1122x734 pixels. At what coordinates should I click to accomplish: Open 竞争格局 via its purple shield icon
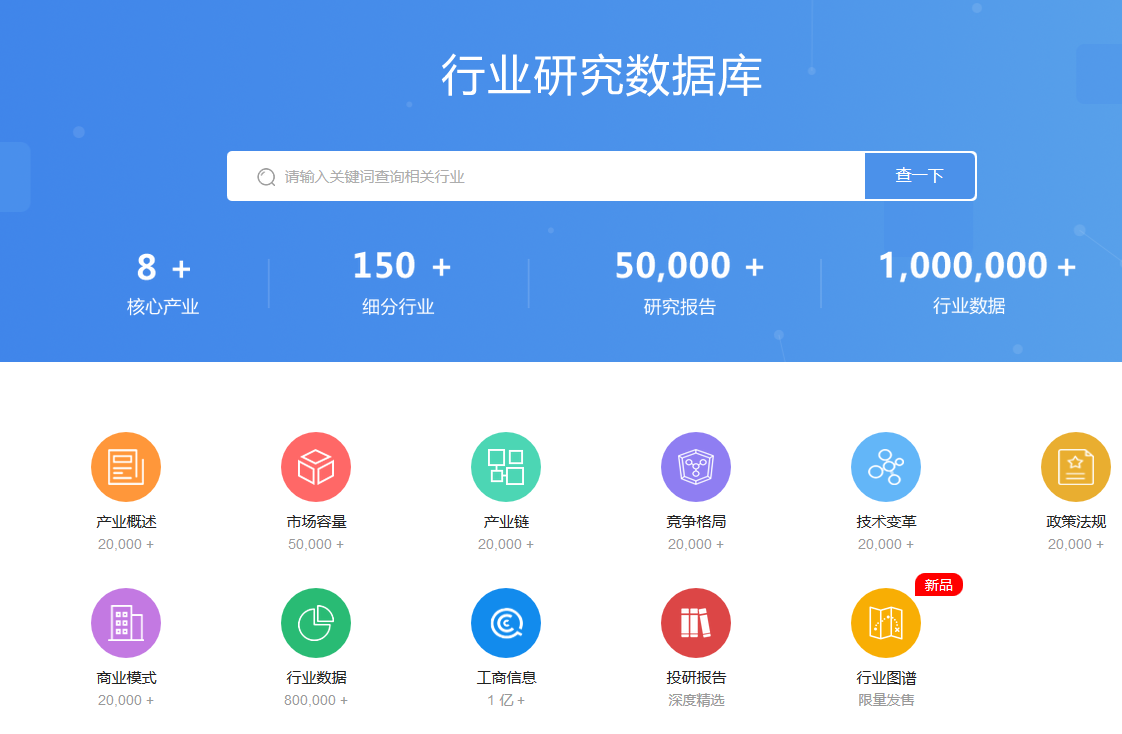click(x=695, y=466)
